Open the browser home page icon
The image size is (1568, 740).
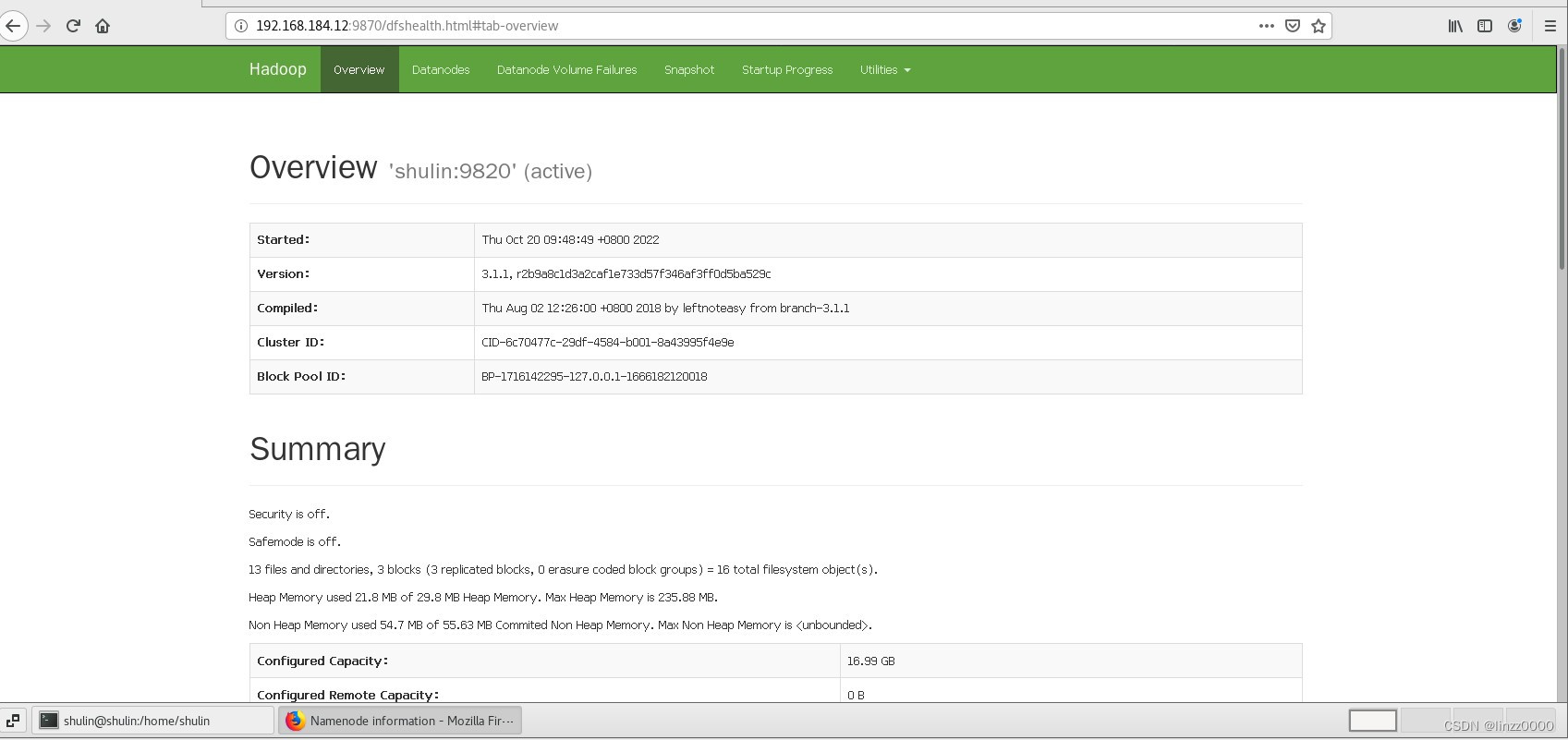103,26
